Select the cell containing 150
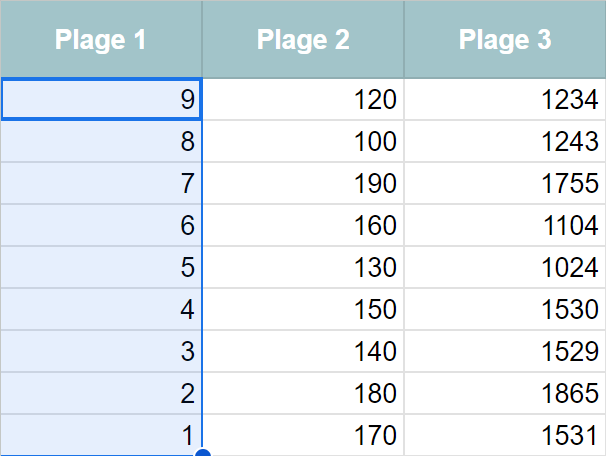 [303, 309]
